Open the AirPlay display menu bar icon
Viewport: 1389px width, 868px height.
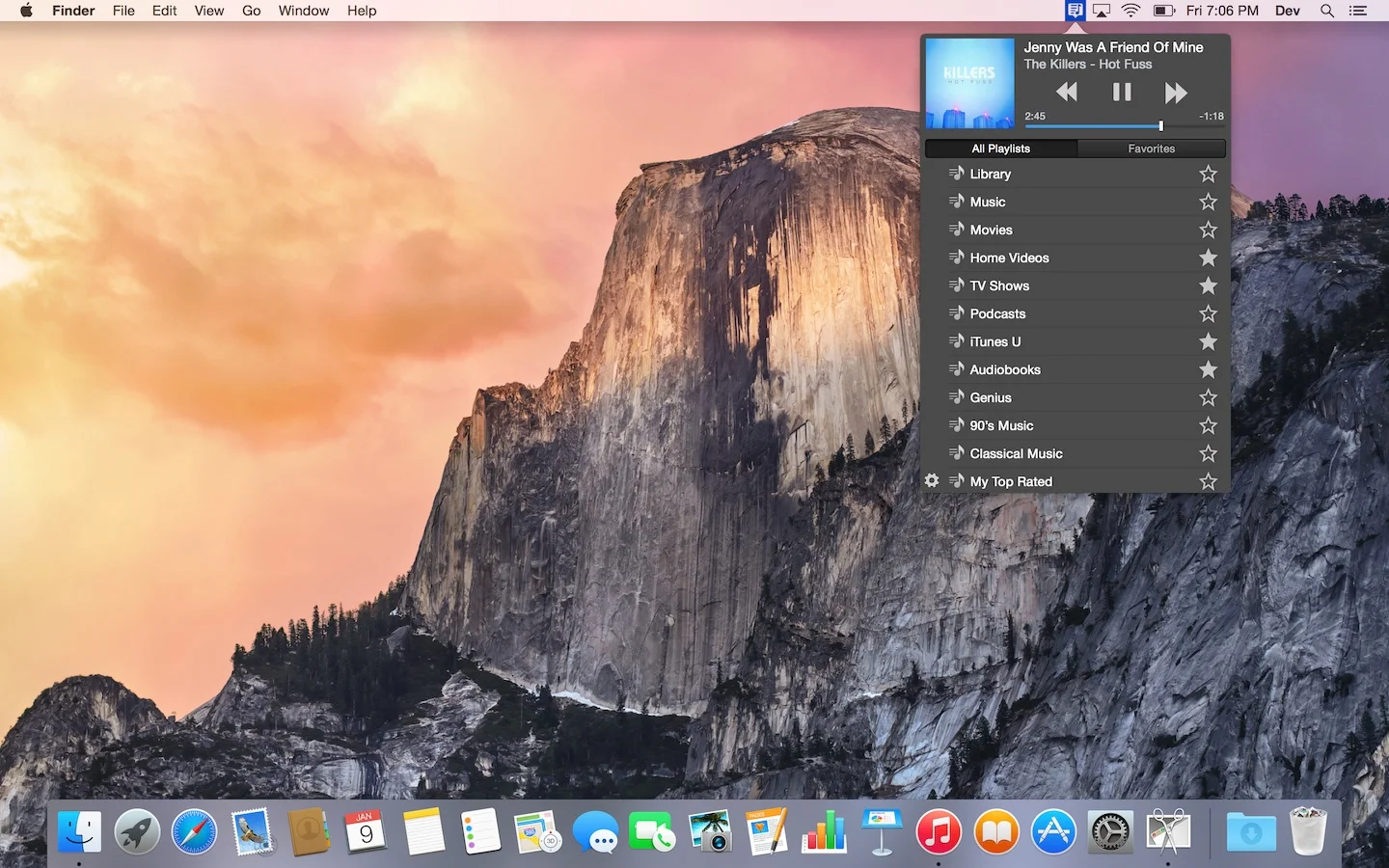[1102, 11]
